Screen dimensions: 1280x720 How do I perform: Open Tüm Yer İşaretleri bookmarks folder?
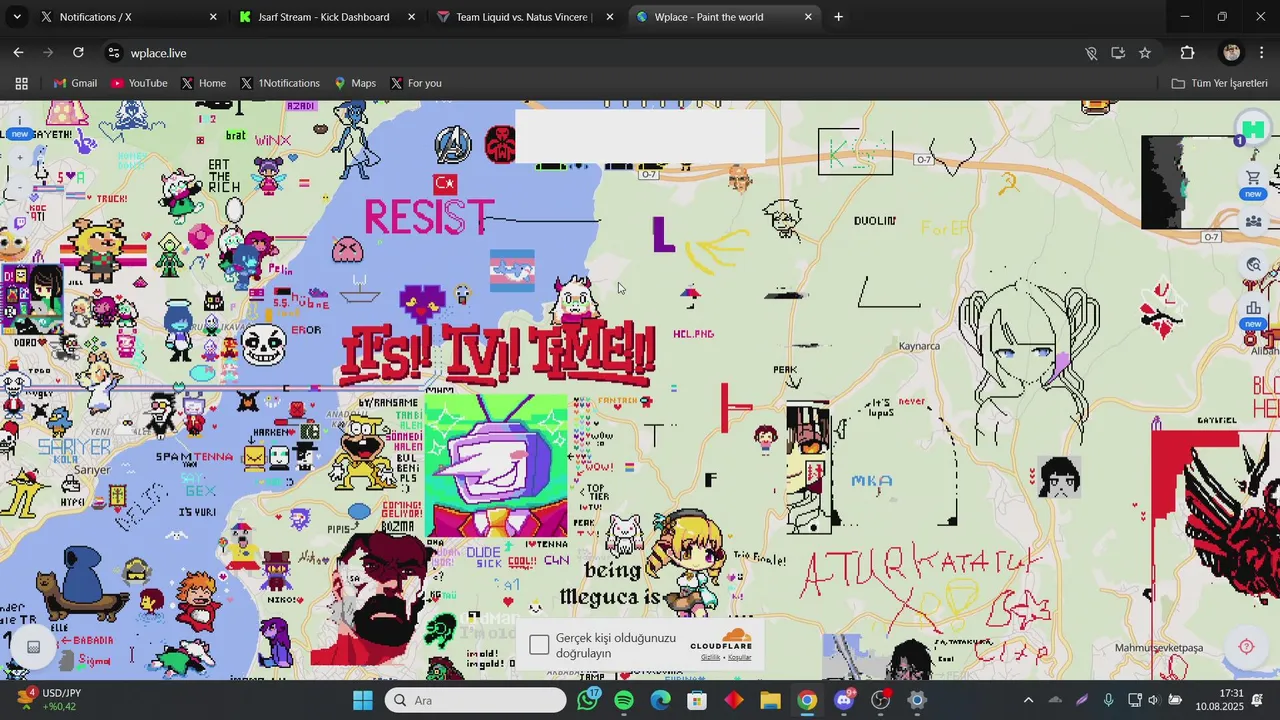[1219, 83]
